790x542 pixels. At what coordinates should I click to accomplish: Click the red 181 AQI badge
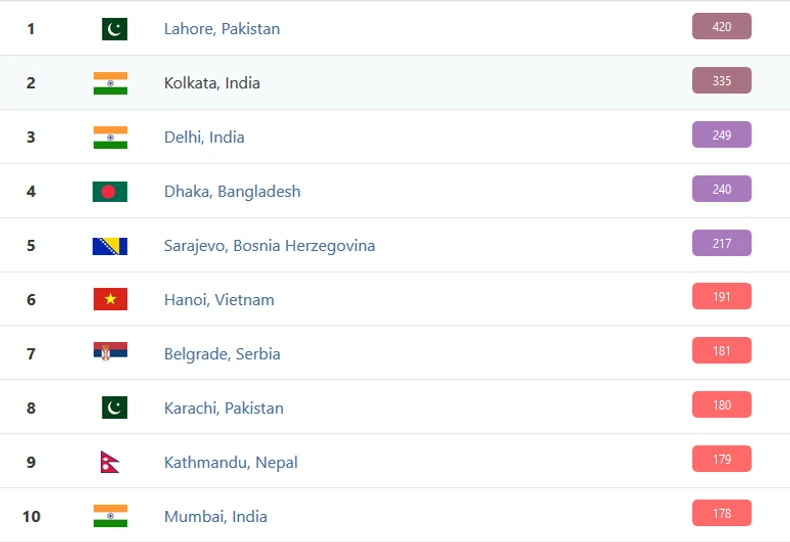pos(721,350)
